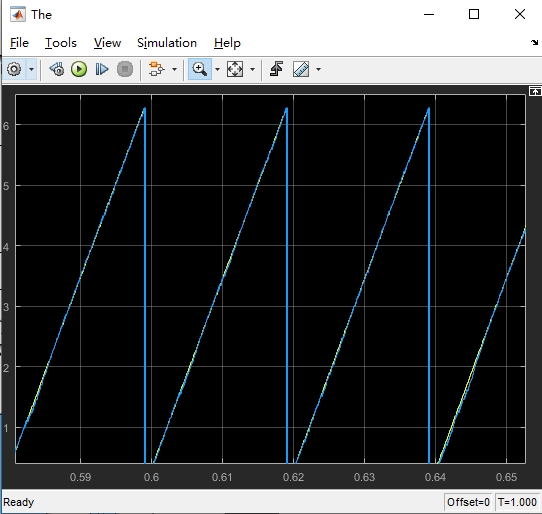Click Scale Axes Limits icon
The height and width of the screenshot is (514, 542).
tap(235, 69)
